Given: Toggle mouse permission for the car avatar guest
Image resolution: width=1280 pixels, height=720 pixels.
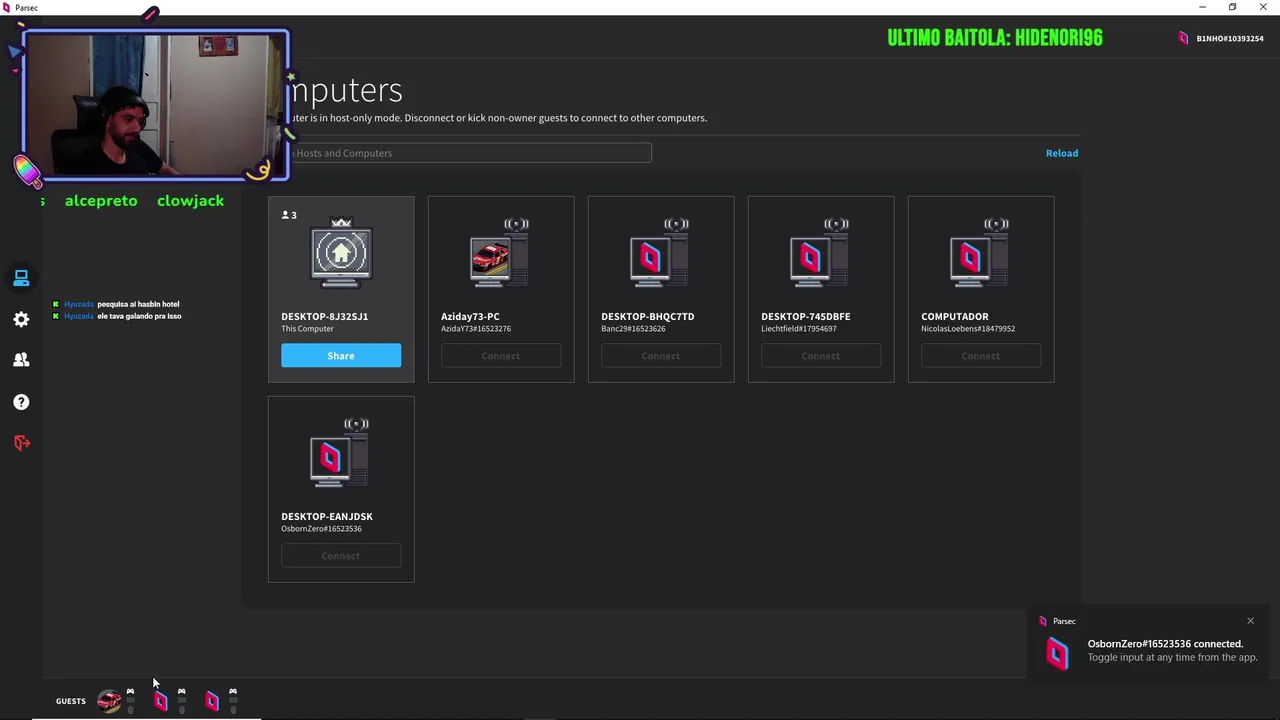Looking at the screenshot, I should tap(130, 710).
